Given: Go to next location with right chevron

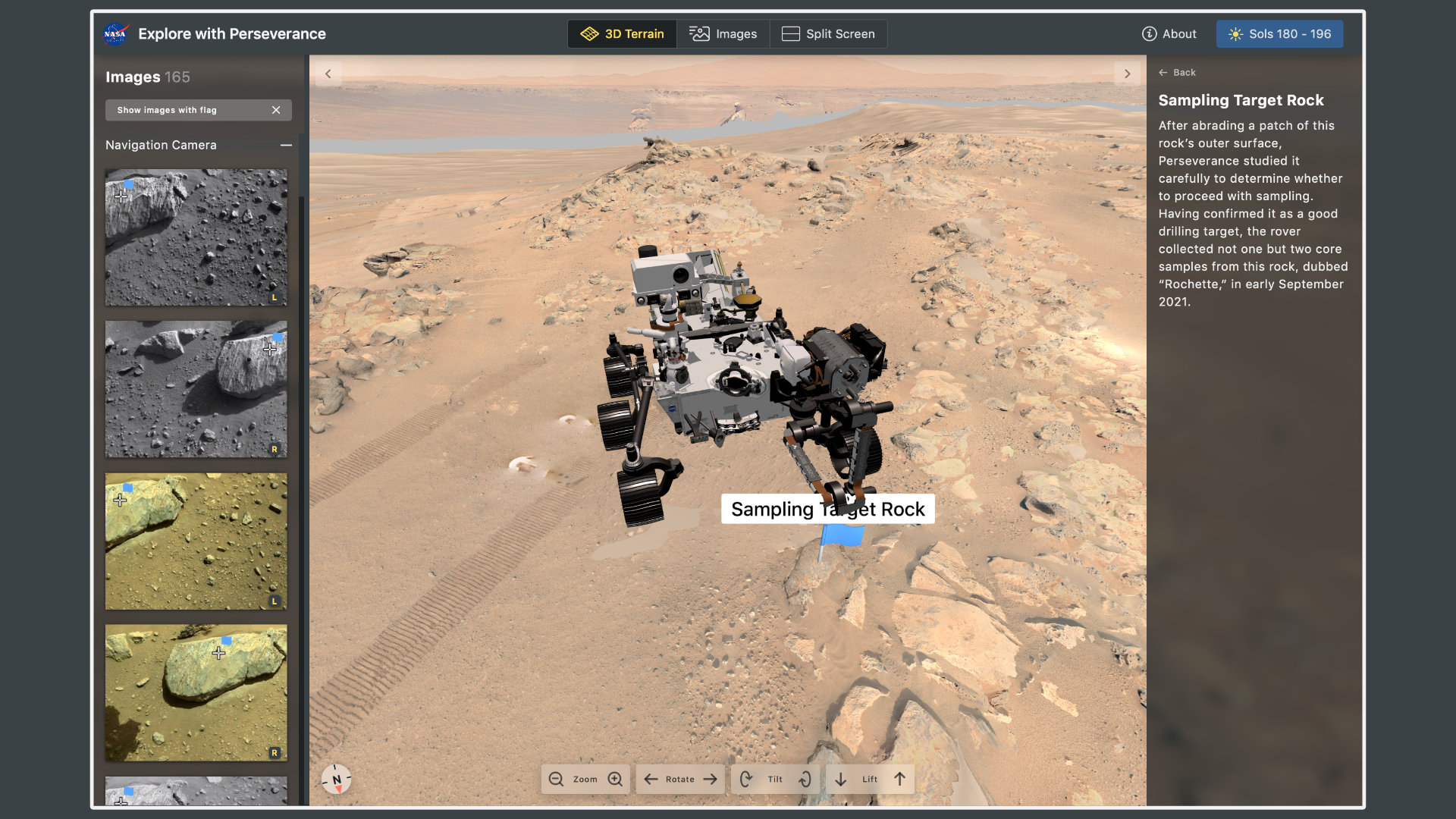Looking at the screenshot, I should [x=1127, y=74].
